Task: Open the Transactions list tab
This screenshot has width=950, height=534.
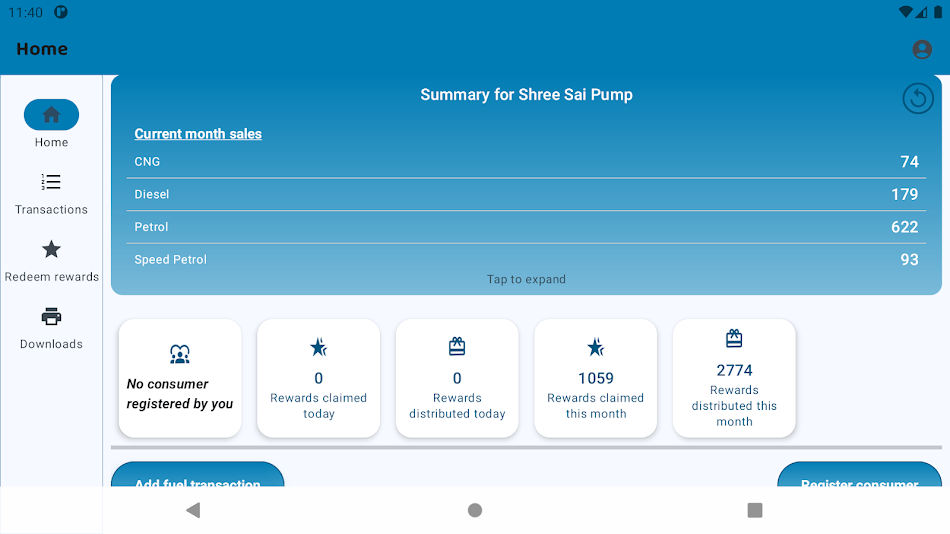Action: [51, 194]
